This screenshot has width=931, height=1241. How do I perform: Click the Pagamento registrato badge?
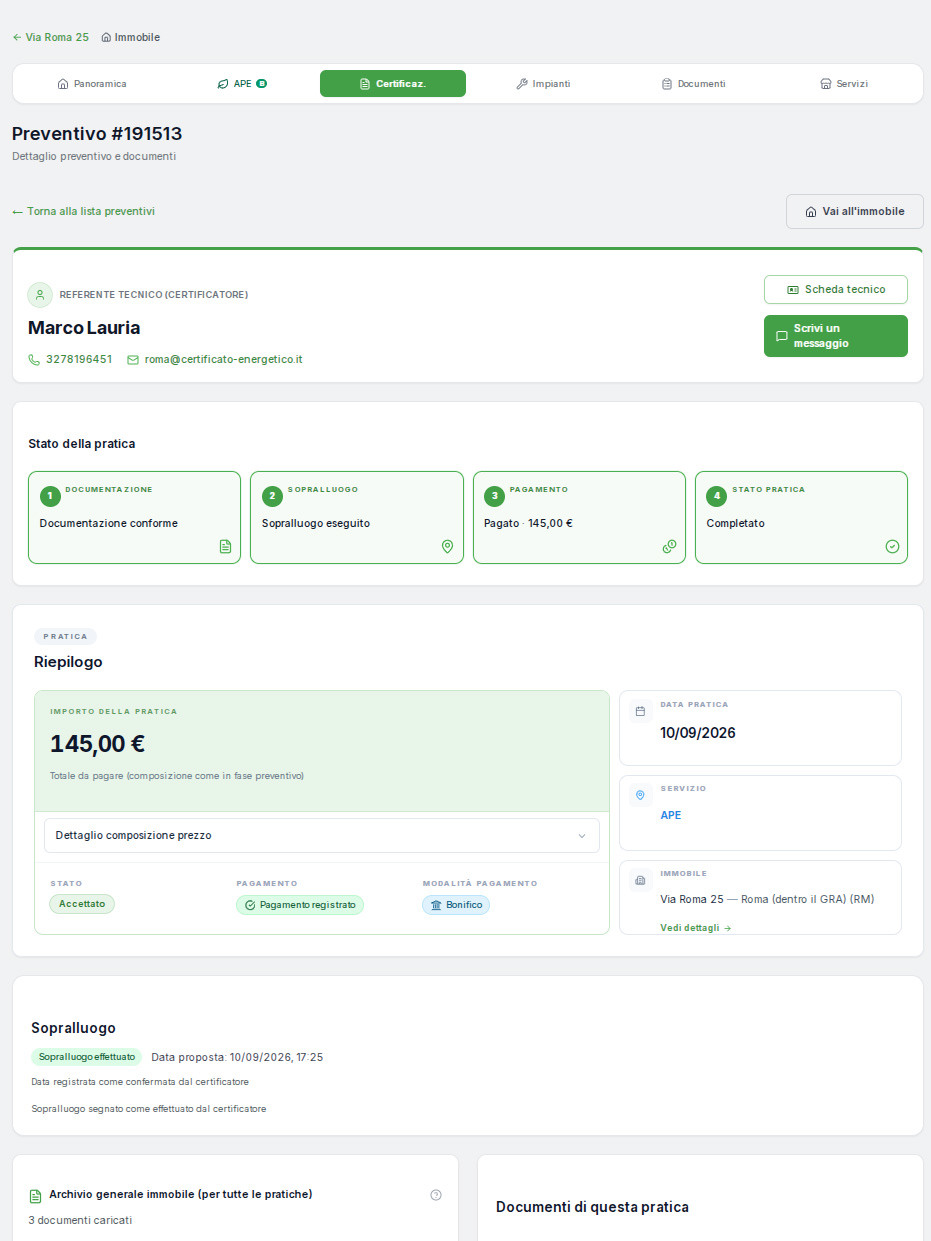(300, 905)
